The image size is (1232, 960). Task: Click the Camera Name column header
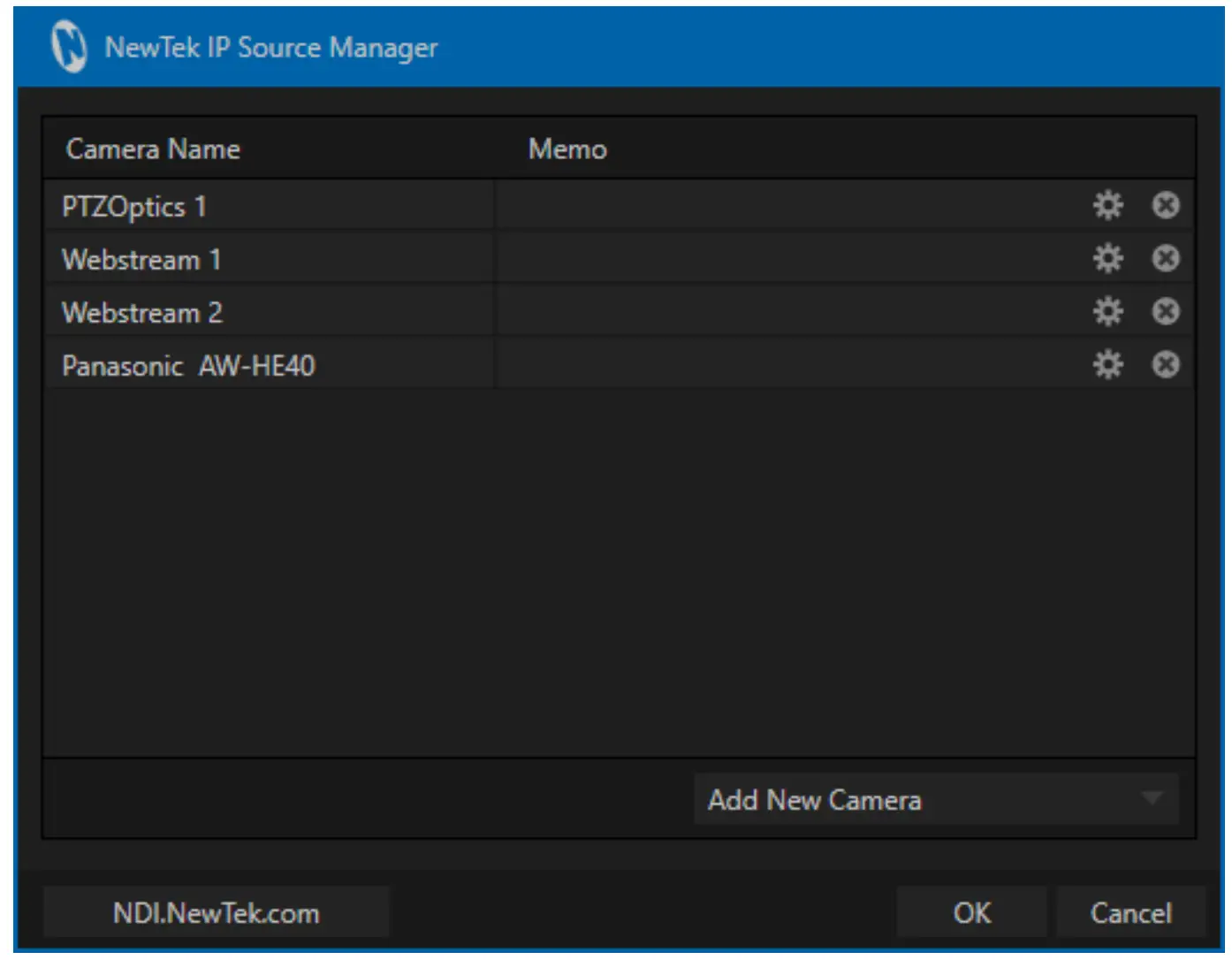coord(152,149)
